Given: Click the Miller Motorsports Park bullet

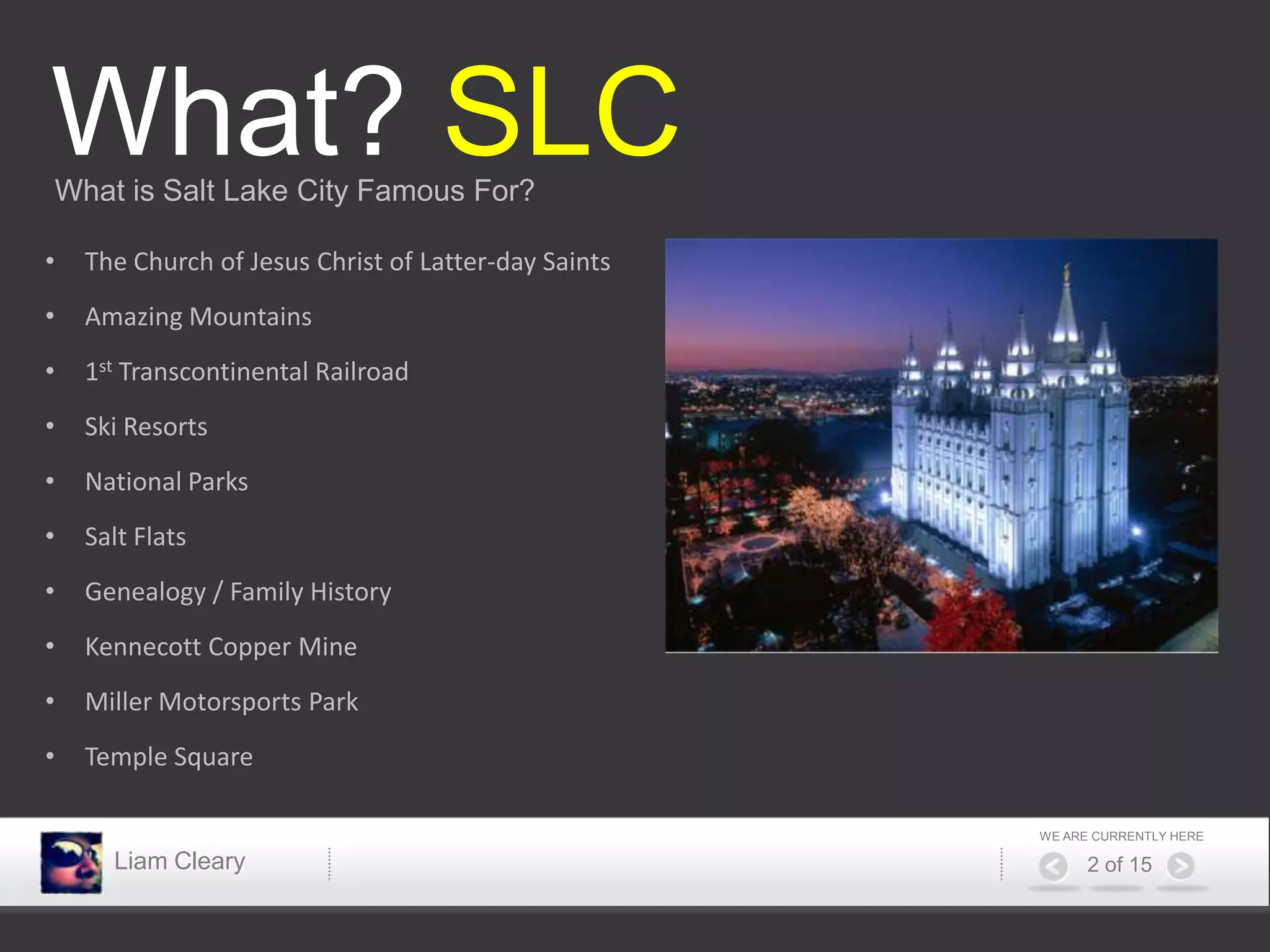Looking at the screenshot, I should click(221, 702).
